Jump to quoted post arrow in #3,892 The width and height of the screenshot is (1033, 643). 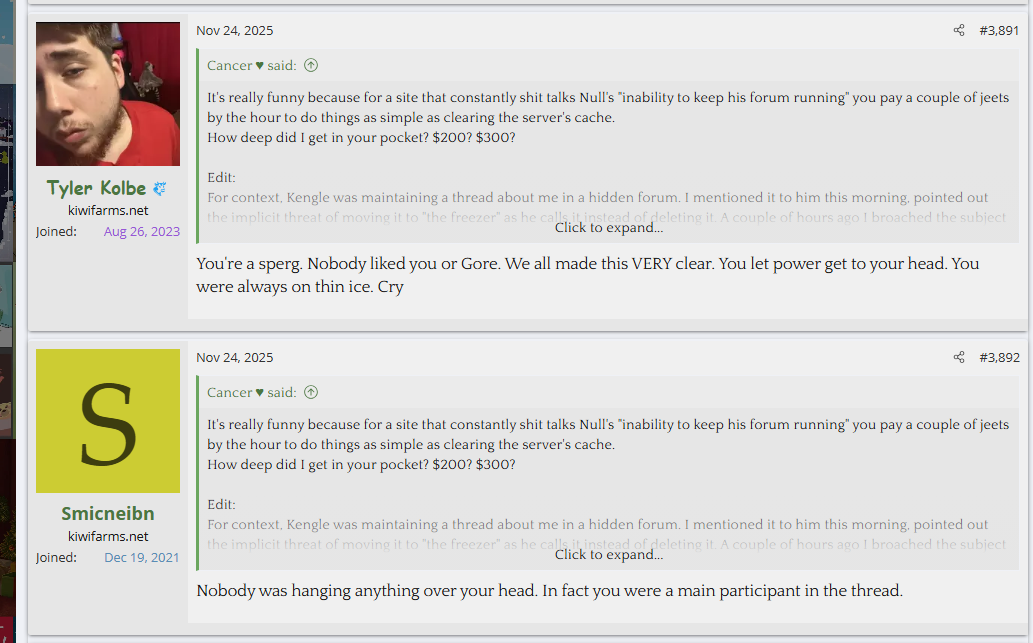tap(311, 393)
